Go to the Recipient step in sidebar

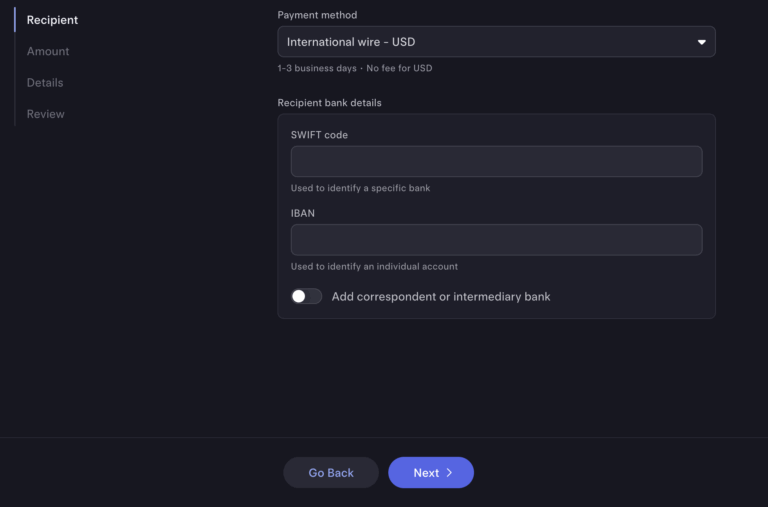(52, 20)
